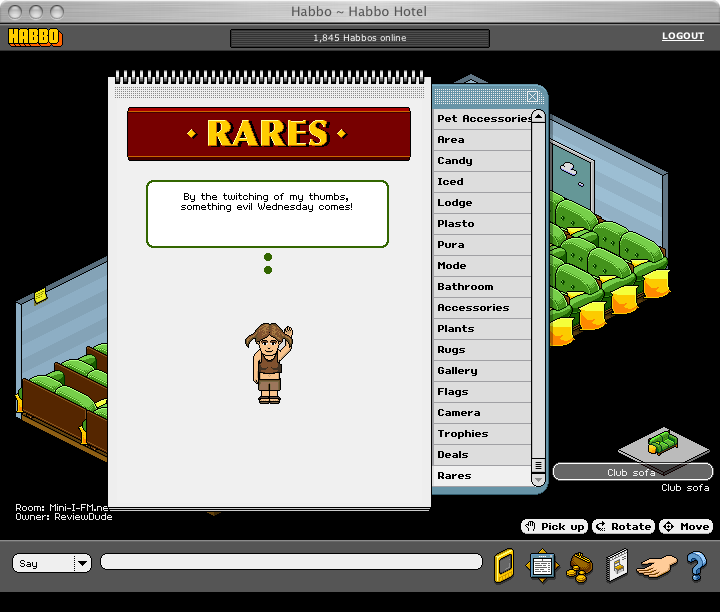Image resolution: width=720 pixels, height=612 pixels.
Task: Open the purse with coins icon
Action: [x=578, y=566]
